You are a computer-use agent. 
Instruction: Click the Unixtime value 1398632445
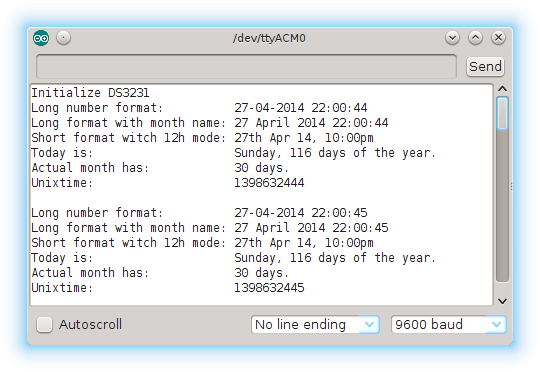269,288
